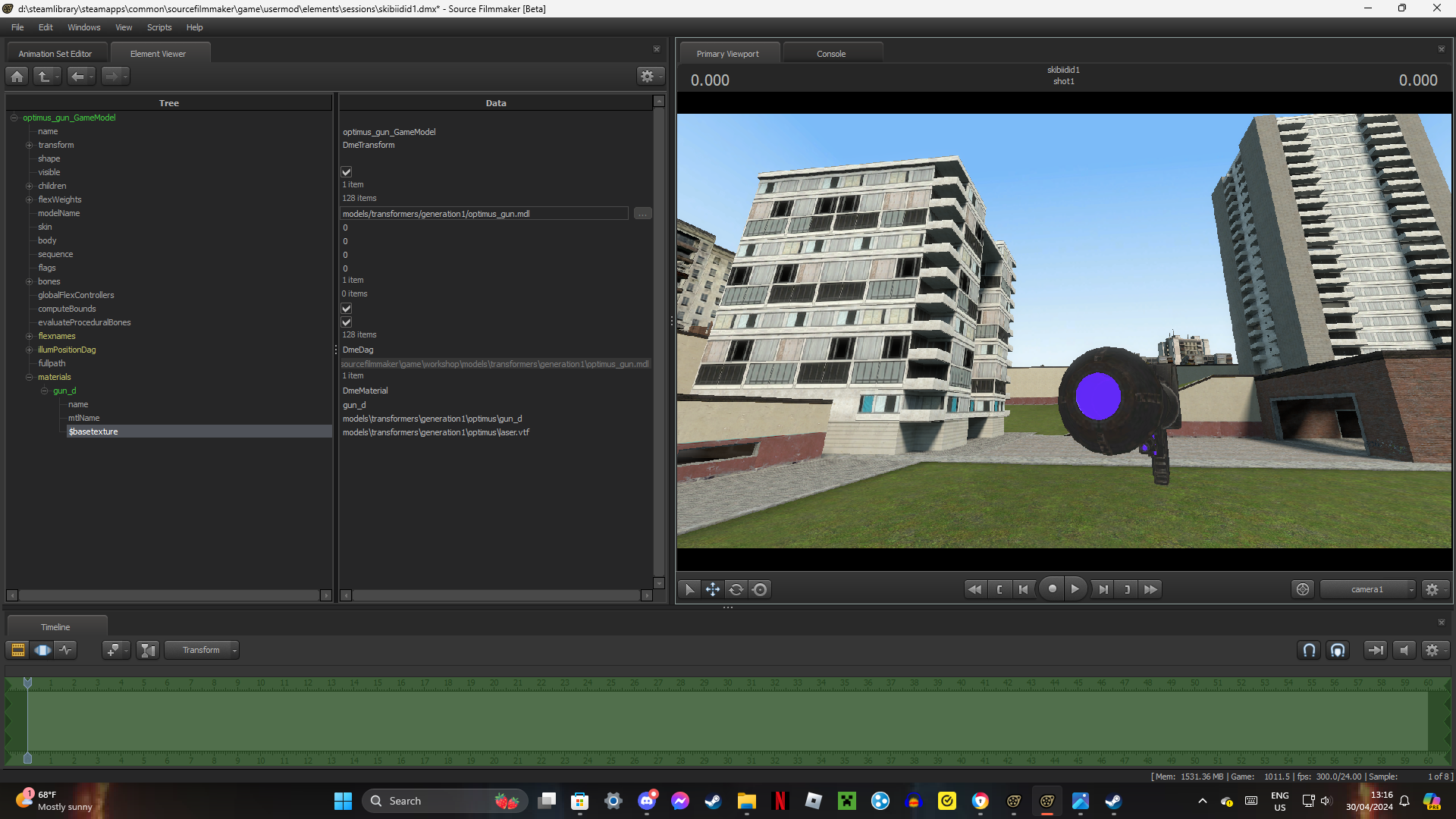This screenshot has width=1456, height=819.
Task: Open the File menu
Action: (x=17, y=27)
